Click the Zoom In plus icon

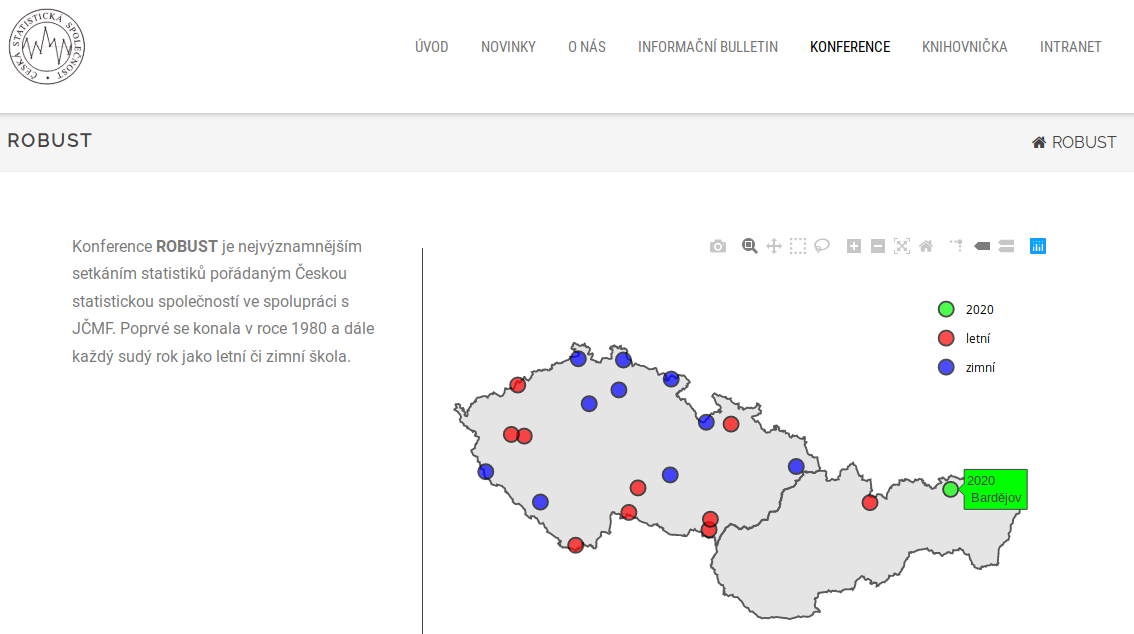(x=854, y=247)
